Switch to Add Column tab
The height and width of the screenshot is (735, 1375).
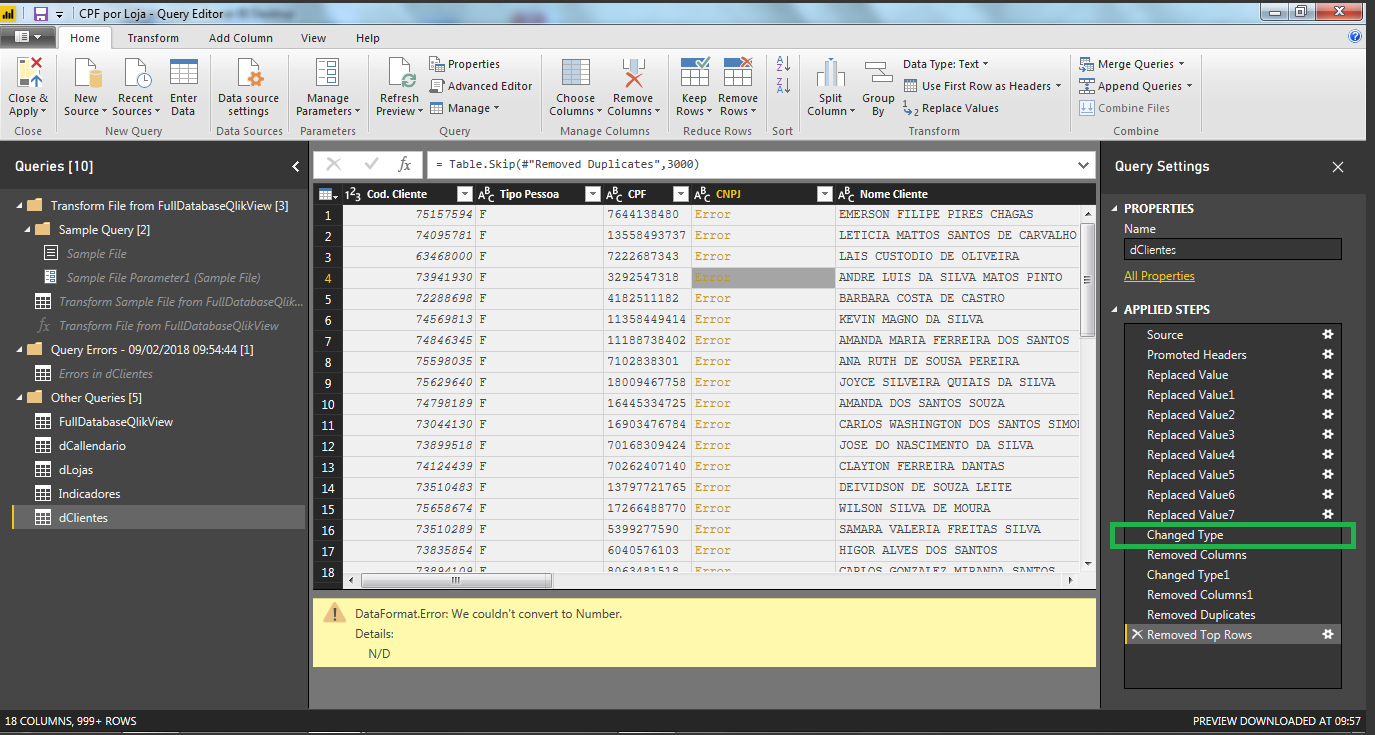241,38
